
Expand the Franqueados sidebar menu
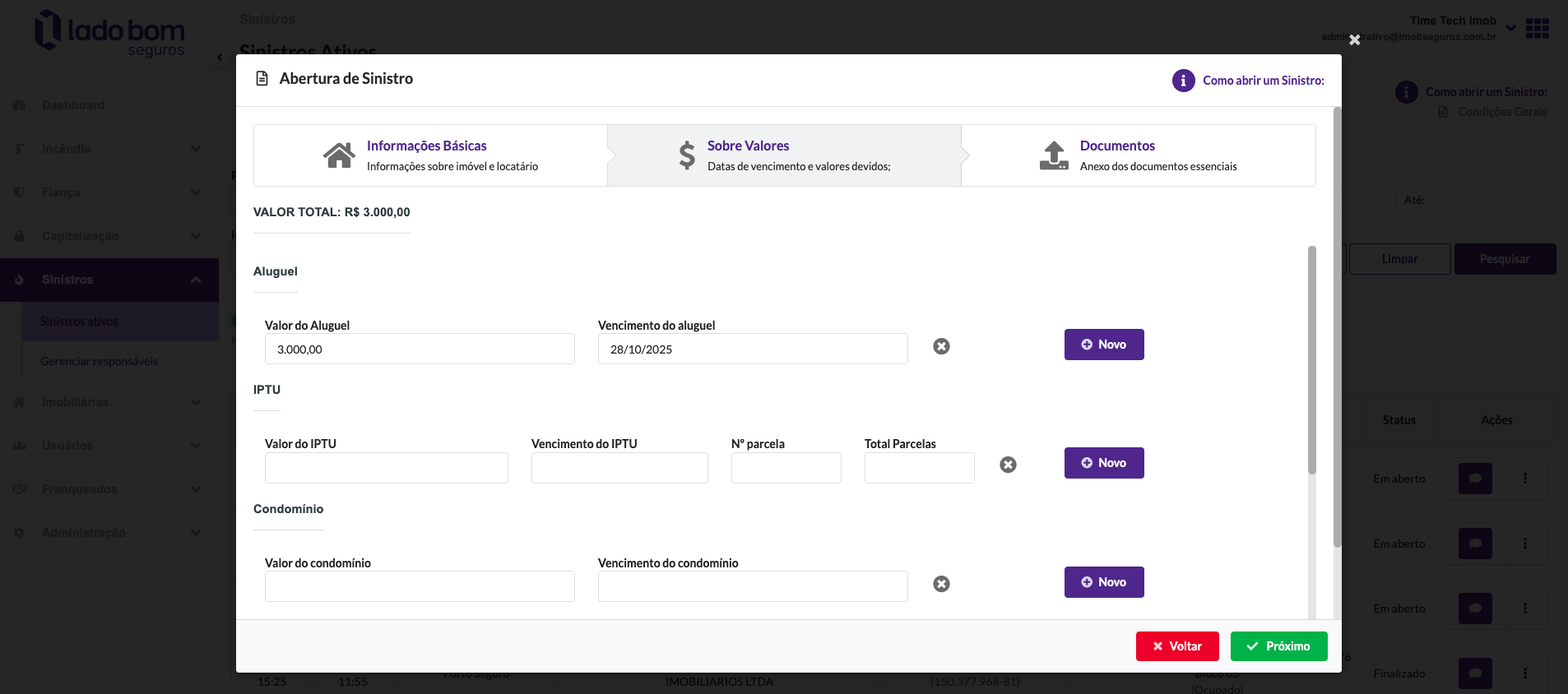point(109,489)
